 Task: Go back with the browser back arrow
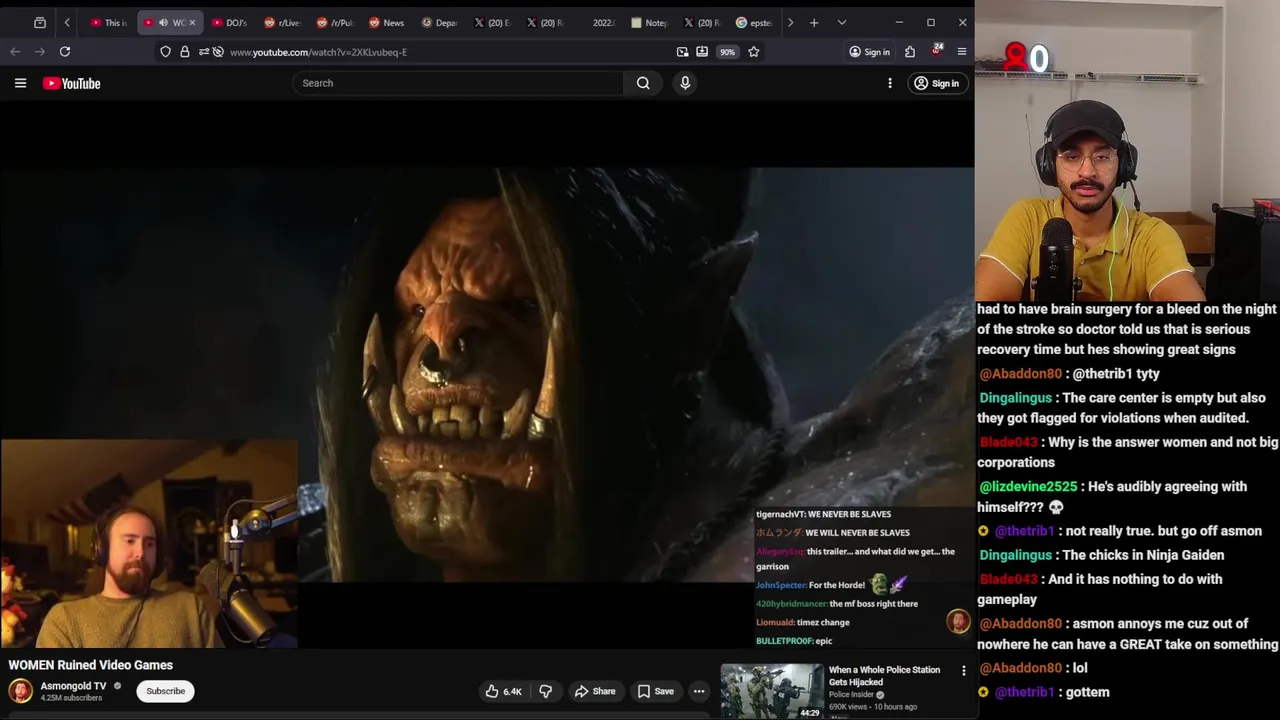click(x=15, y=52)
